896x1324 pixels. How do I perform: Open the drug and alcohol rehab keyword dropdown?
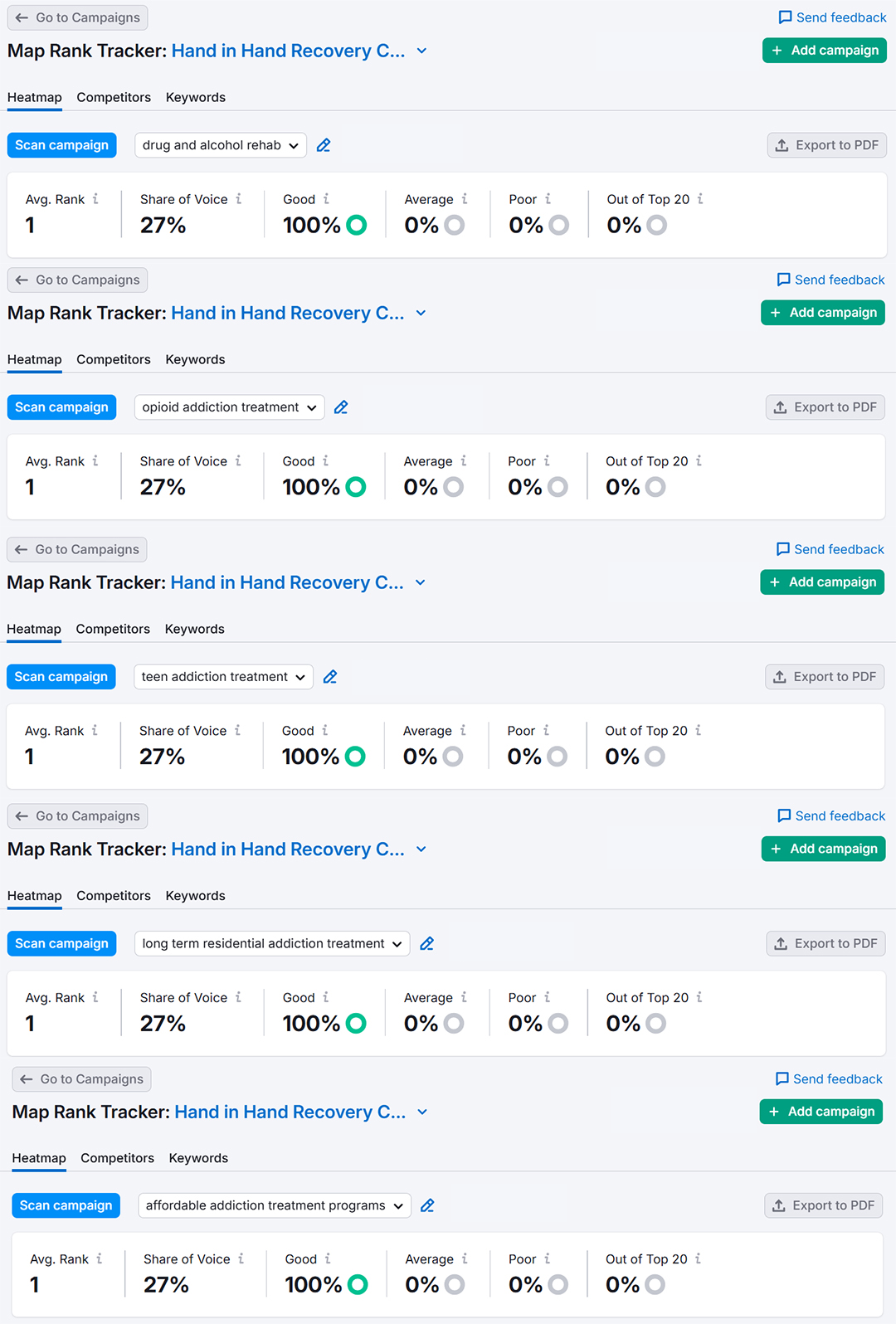[221, 145]
